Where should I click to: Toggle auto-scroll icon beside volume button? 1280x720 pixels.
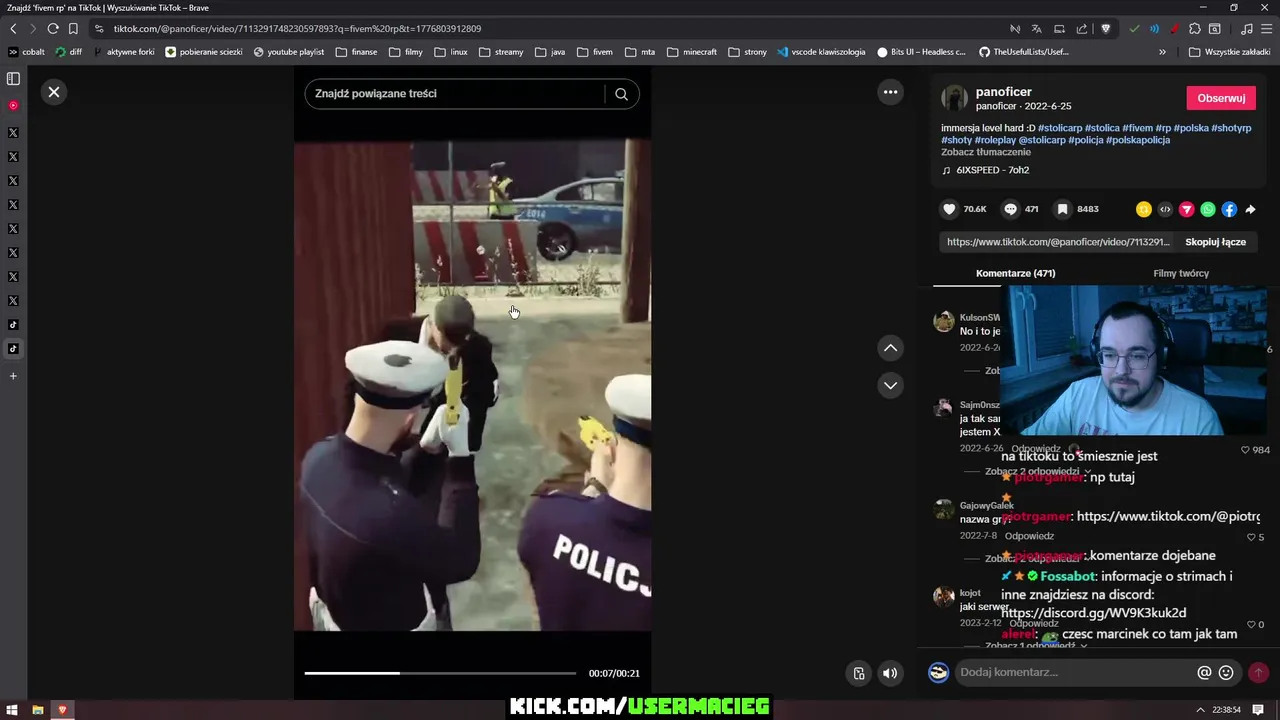click(858, 673)
